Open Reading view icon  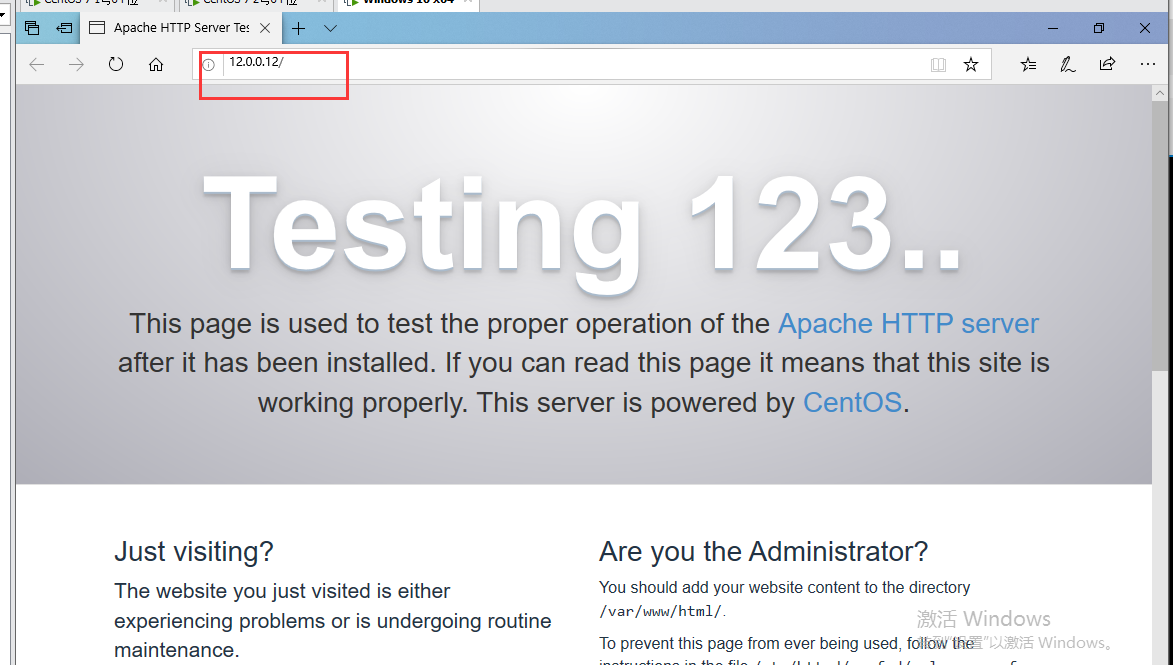938,65
